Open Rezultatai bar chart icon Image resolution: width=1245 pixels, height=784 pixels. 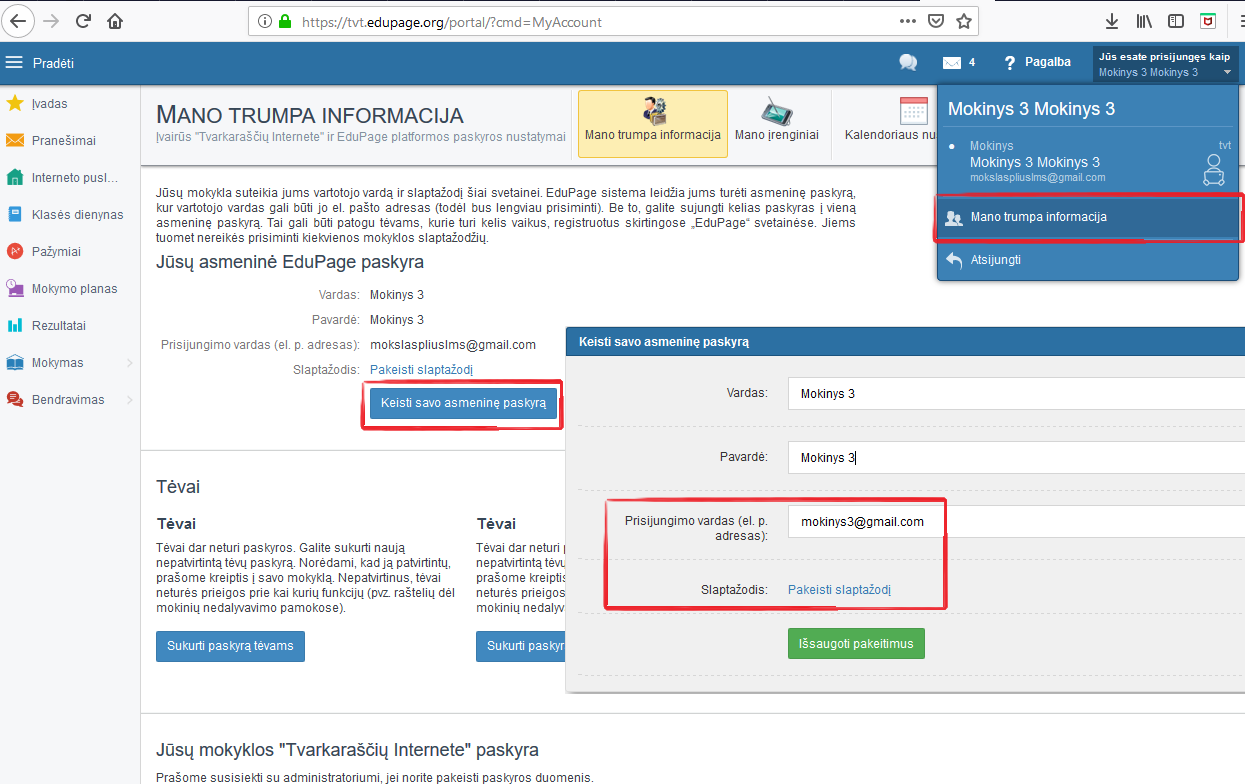[15, 326]
